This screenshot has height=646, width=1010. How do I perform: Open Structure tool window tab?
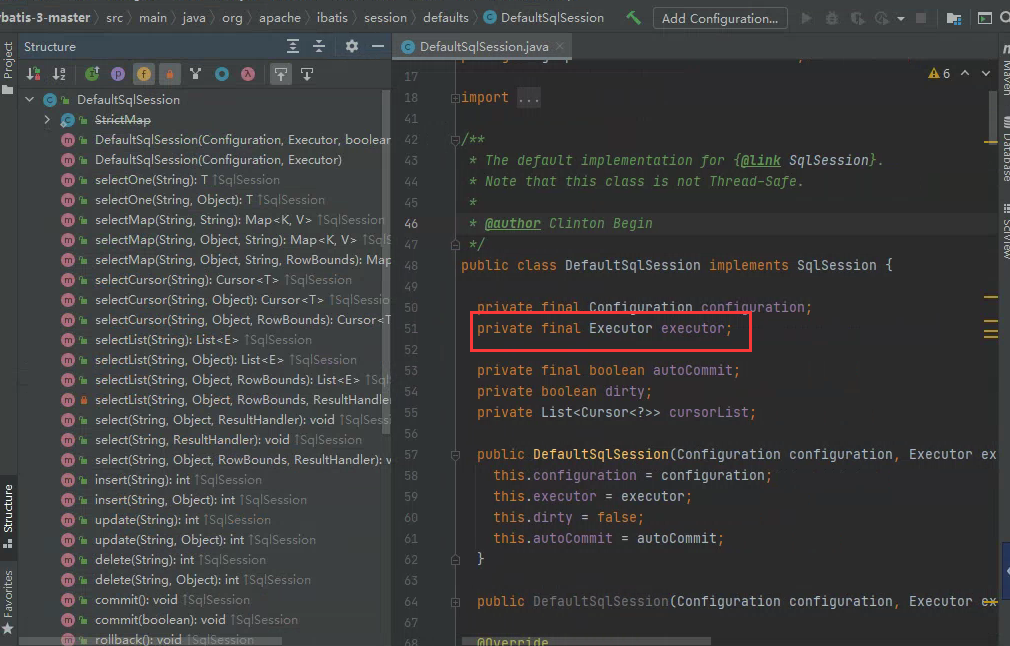[8, 517]
